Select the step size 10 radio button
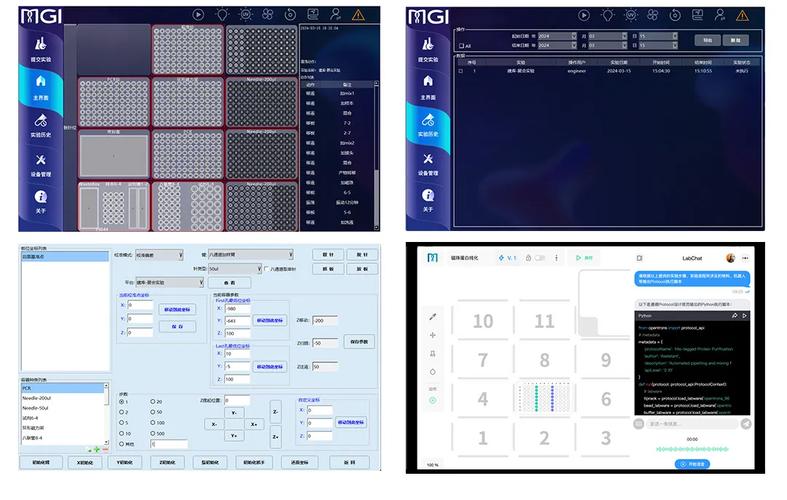 click(122, 434)
